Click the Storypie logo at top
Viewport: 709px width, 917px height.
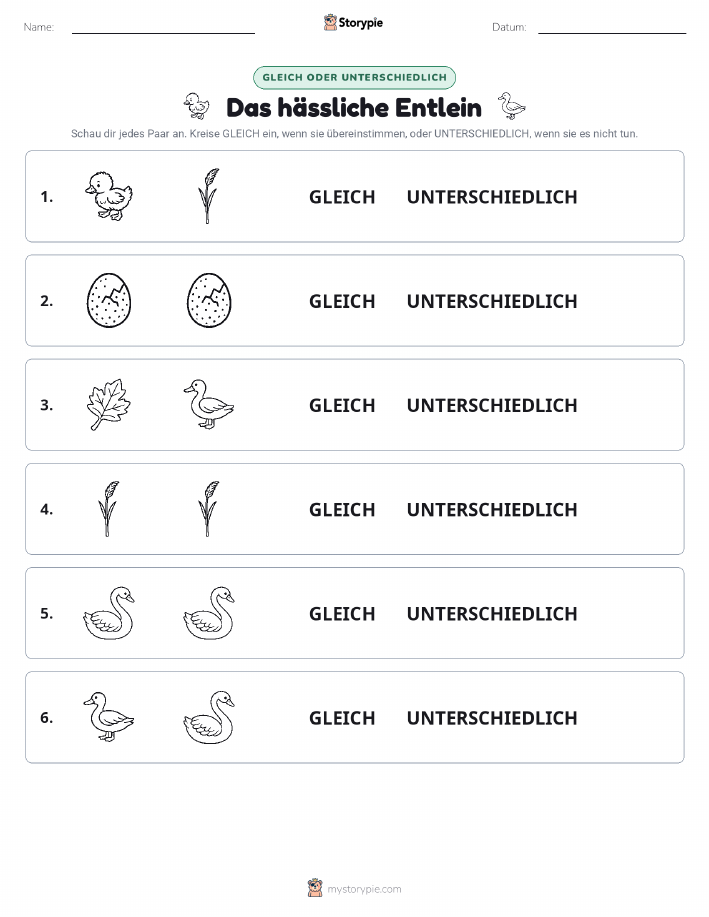tap(353, 23)
